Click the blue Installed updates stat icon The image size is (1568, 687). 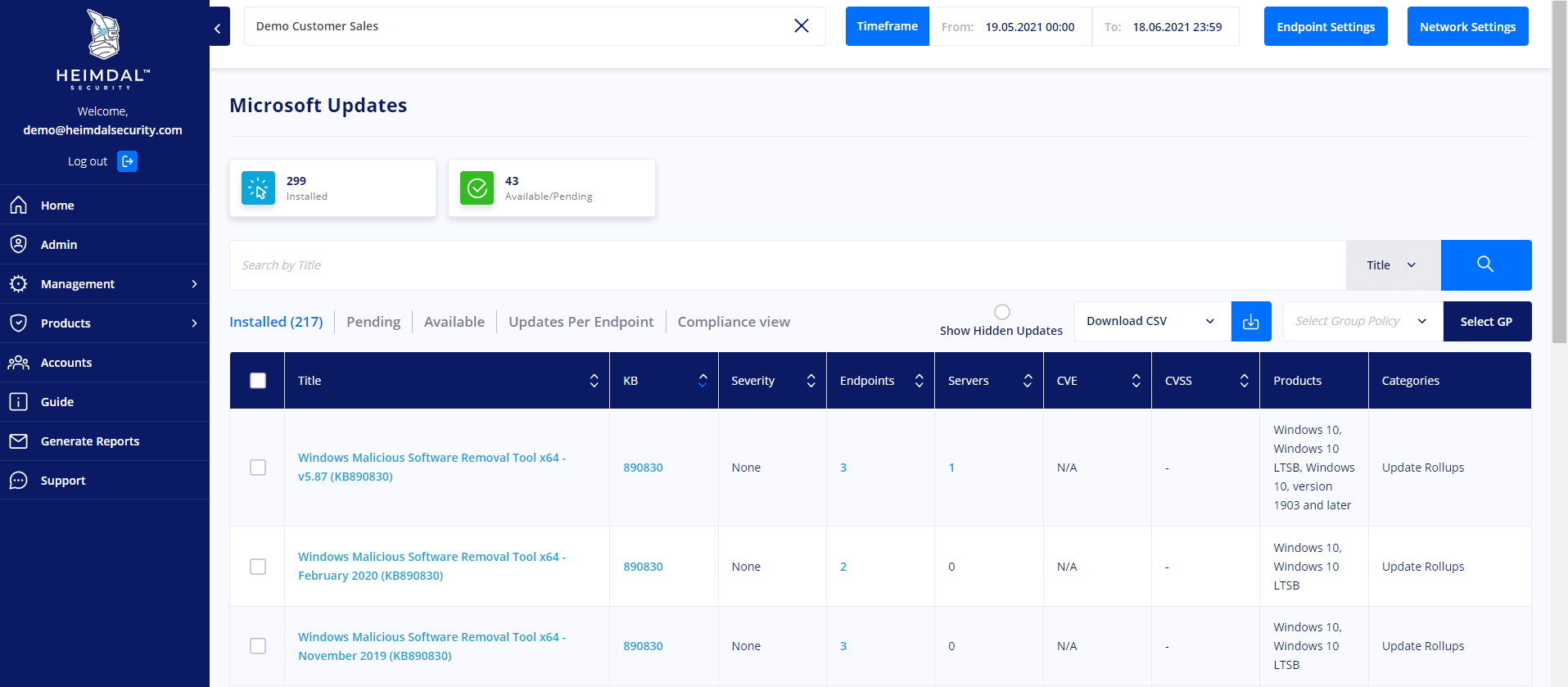click(258, 188)
